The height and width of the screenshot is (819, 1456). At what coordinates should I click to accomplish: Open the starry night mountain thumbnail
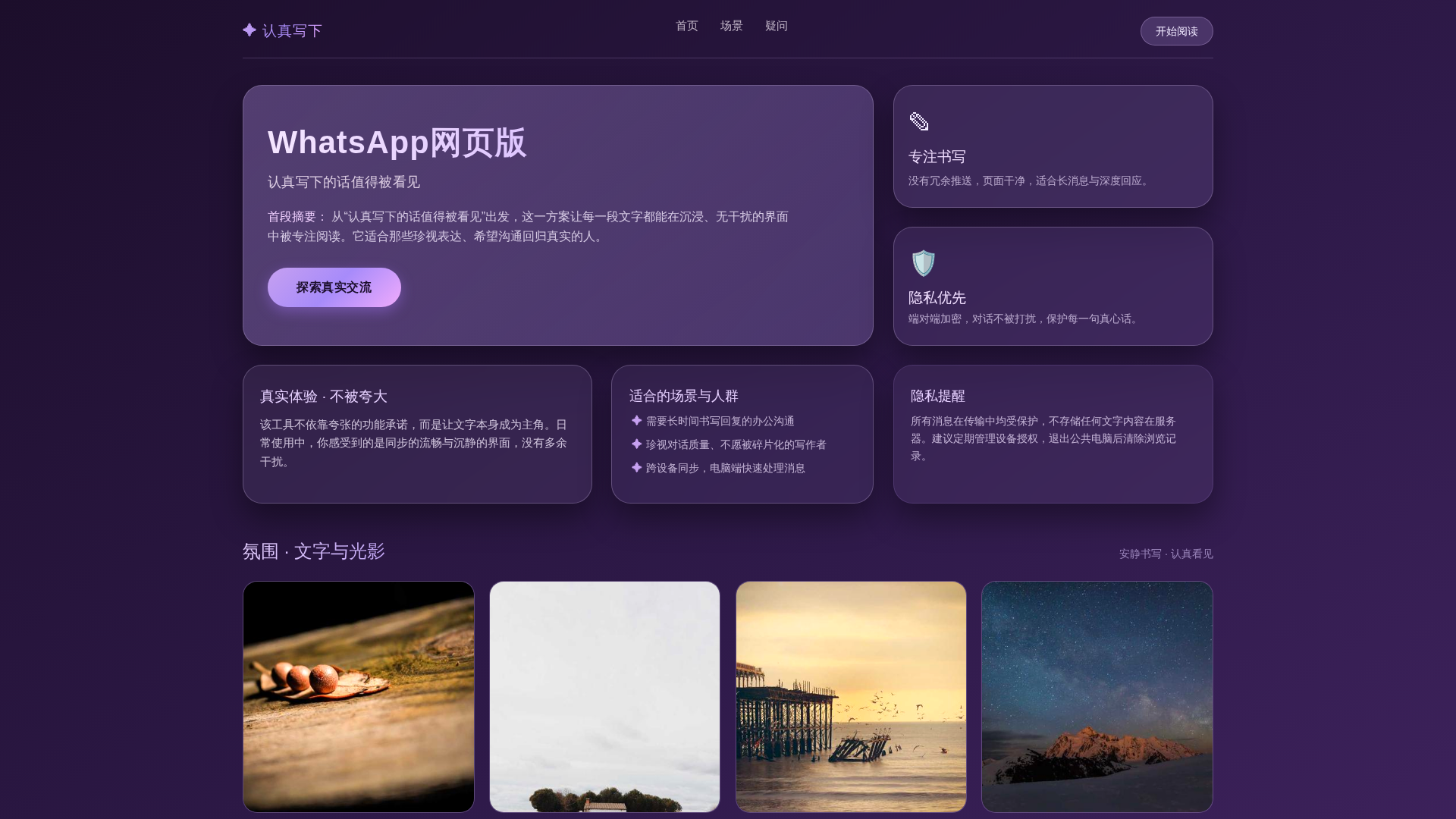click(x=1097, y=697)
